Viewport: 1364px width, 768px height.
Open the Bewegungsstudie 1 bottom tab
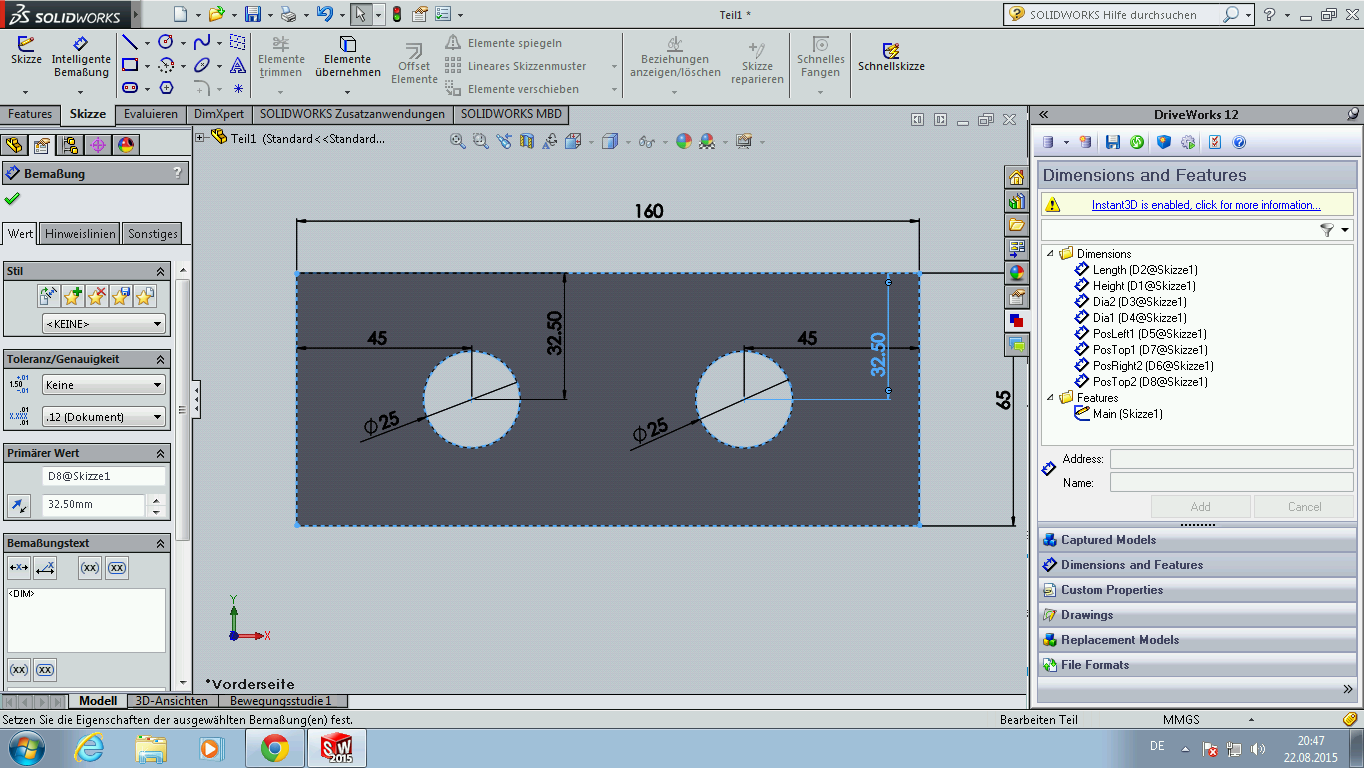280,701
